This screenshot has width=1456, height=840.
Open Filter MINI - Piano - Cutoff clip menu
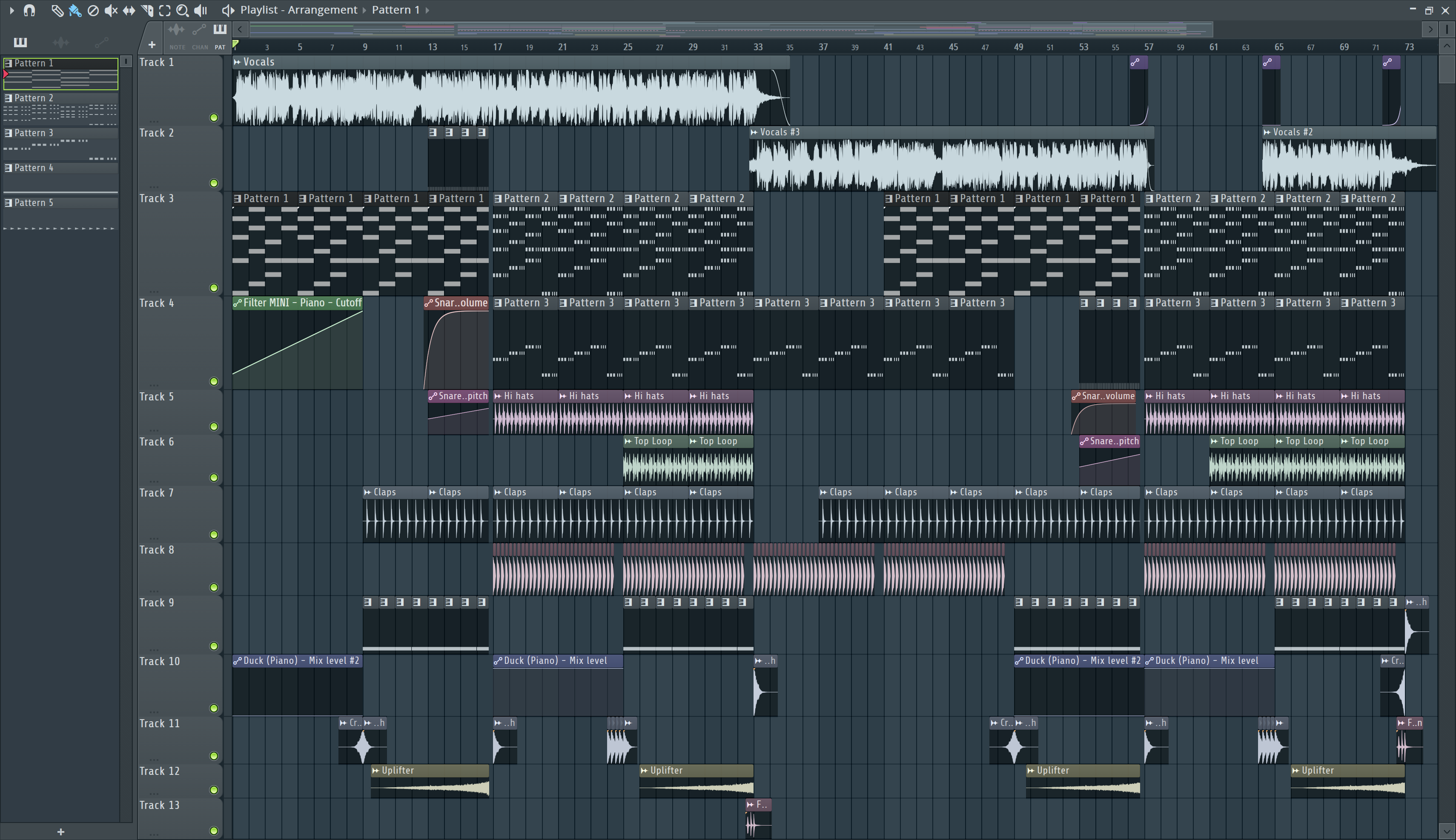coord(237,303)
